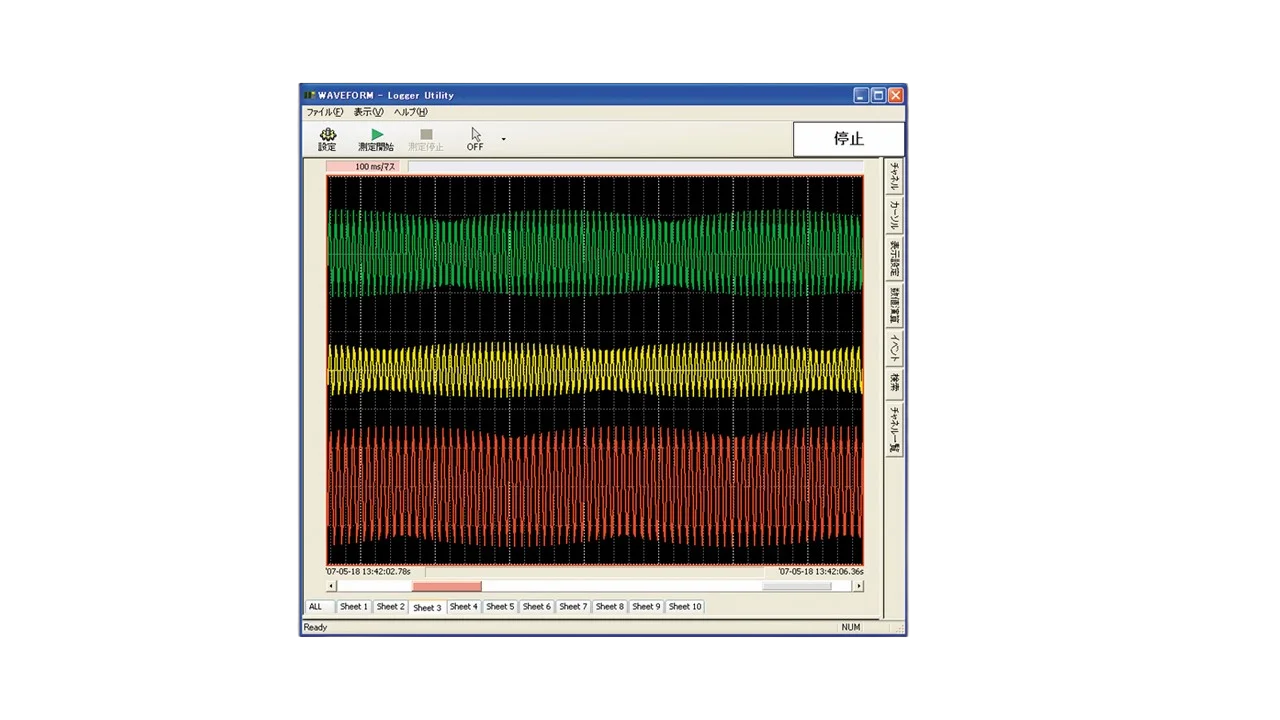Open the チャネル一覧 side panel tab
Viewport: 1280px width, 720px height.
point(895,429)
